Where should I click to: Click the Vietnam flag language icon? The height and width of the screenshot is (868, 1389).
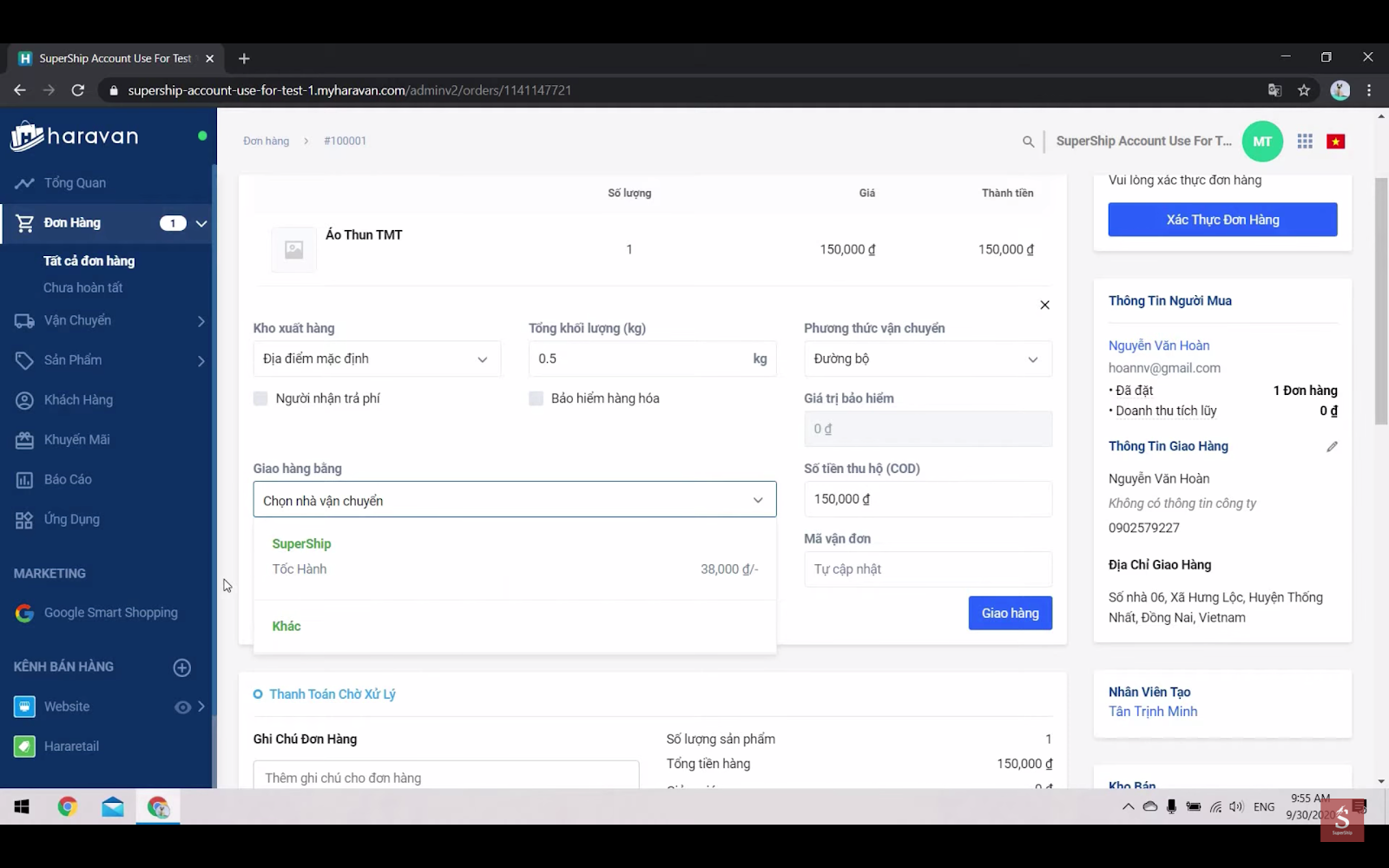click(x=1335, y=141)
